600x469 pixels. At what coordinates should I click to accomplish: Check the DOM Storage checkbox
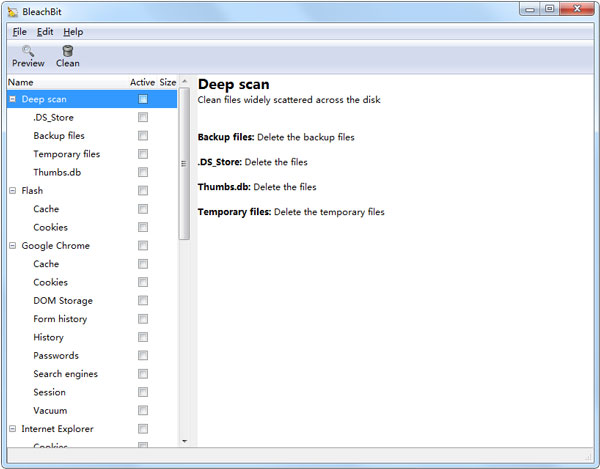pyautogui.click(x=143, y=300)
